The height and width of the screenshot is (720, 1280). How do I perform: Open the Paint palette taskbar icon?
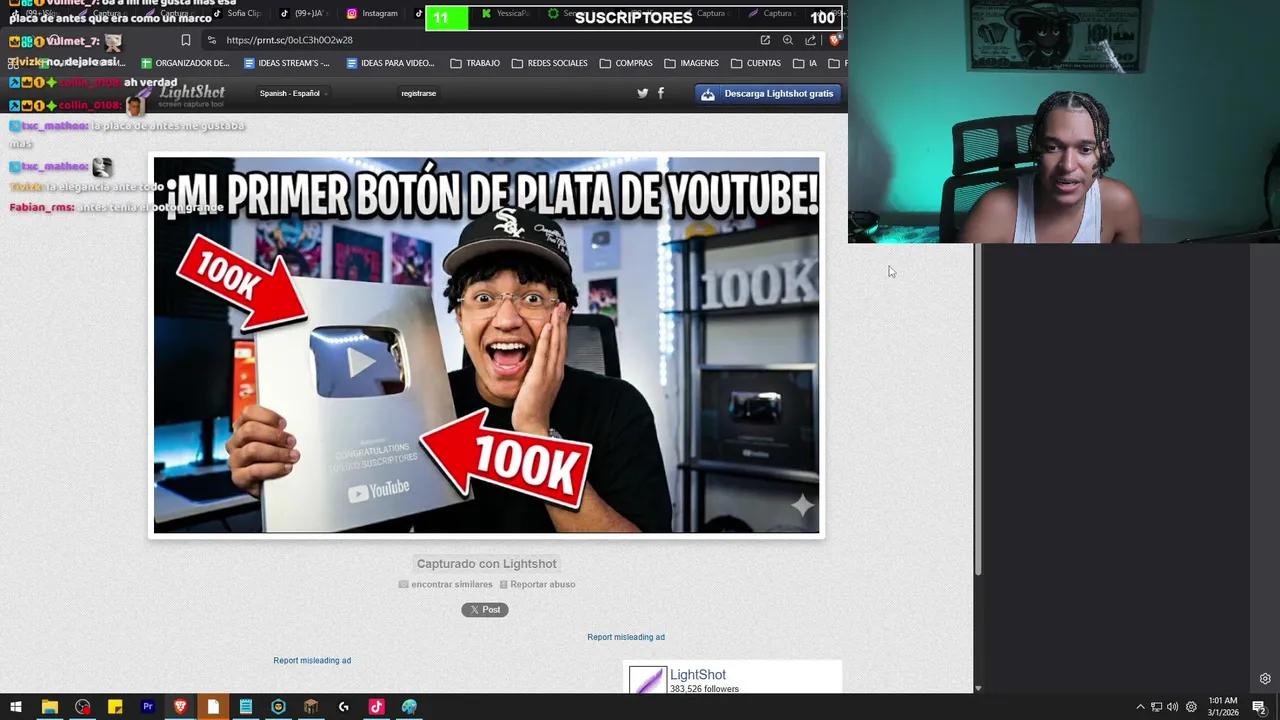pos(409,707)
